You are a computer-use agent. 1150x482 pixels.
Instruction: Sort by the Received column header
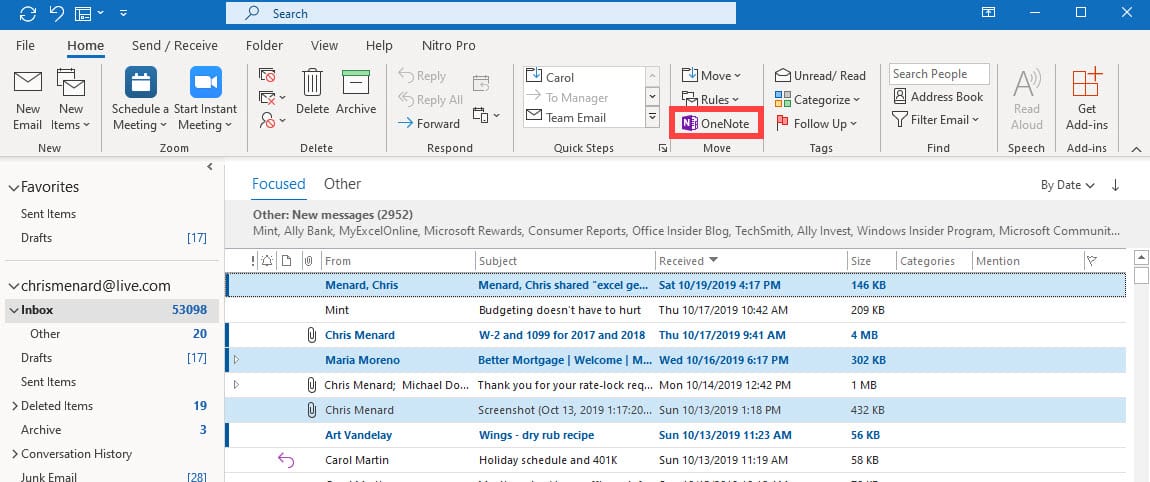750,261
